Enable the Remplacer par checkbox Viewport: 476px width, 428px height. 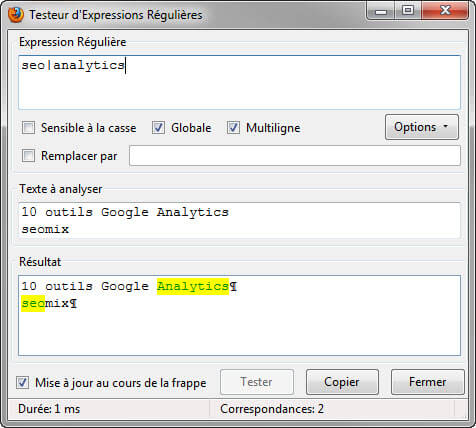click(28, 156)
